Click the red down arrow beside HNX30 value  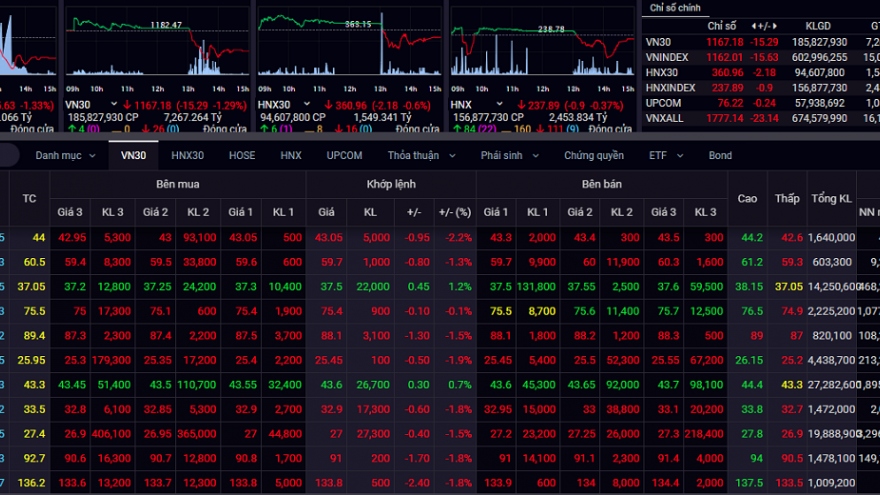coord(327,104)
